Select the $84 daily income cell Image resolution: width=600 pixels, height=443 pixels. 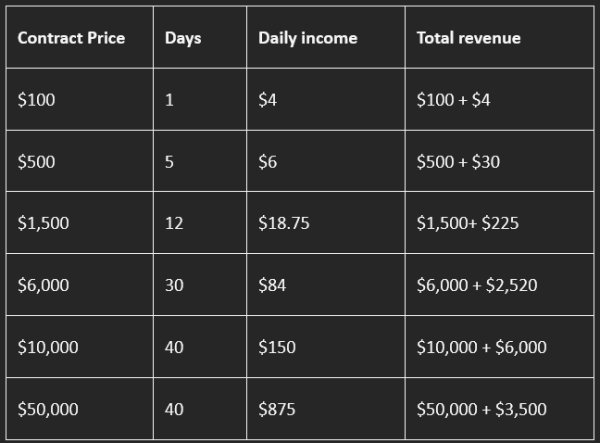pyautogui.click(x=272, y=285)
